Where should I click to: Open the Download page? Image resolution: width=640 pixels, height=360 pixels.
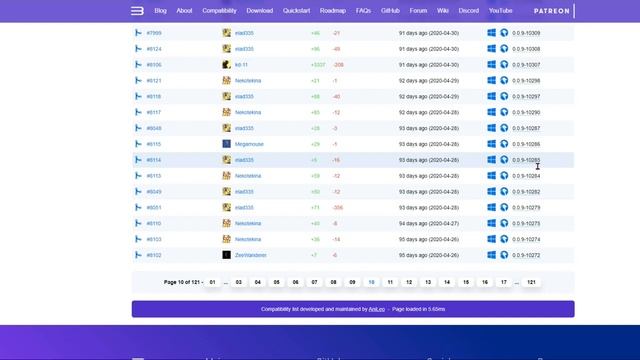260,11
